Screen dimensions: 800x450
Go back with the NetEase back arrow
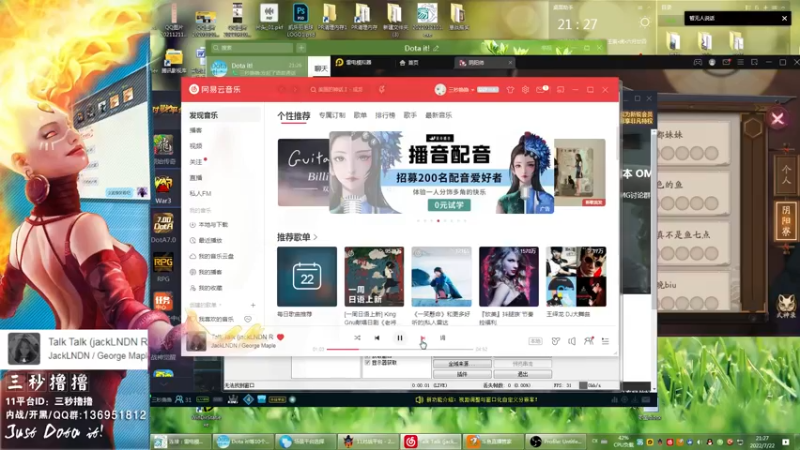coord(282,89)
